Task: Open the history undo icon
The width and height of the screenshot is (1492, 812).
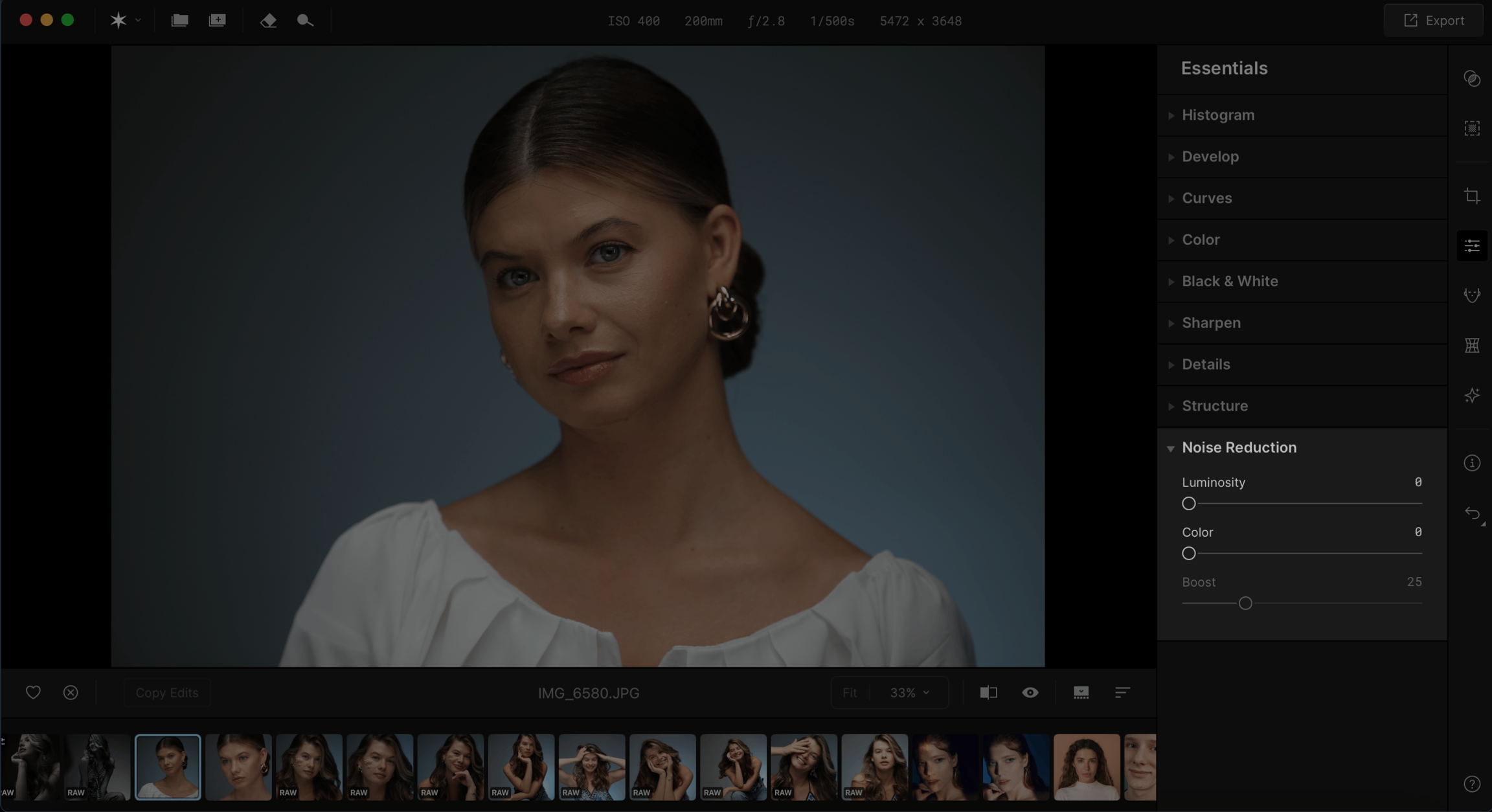Action: tap(1472, 513)
